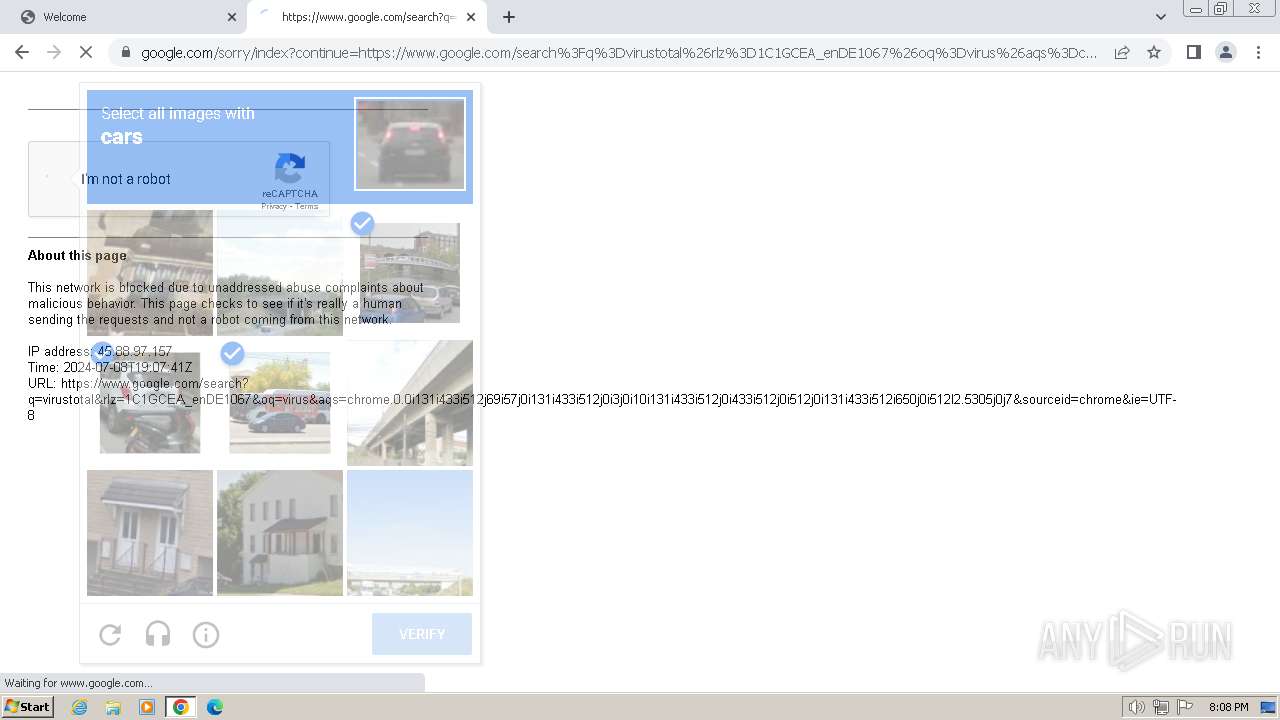Launch Internet Explorer from taskbar
Viewport: 1280px width, 720px height.
(x=80, y=707)
